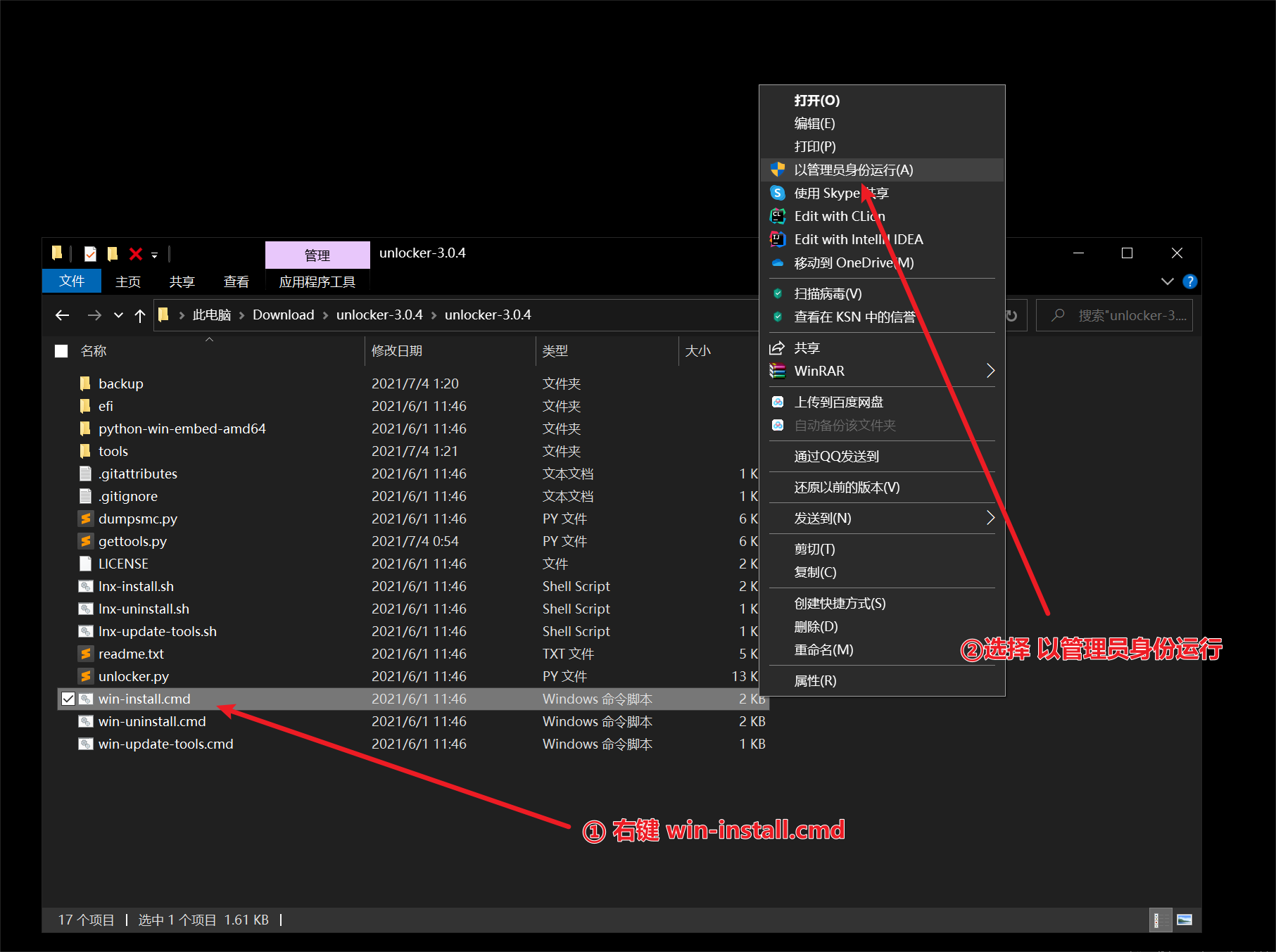The image size is (1276, 952).
Task: Sort files by 修改日期 column header
Action: coord(397,351)
